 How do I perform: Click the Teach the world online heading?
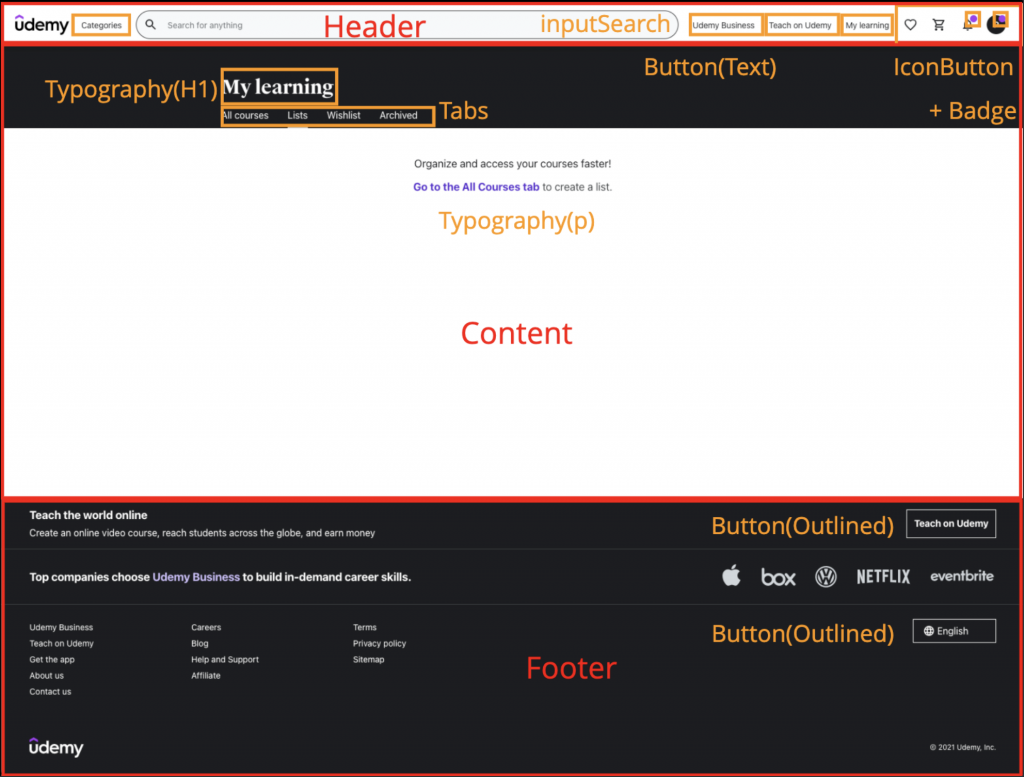88,515
